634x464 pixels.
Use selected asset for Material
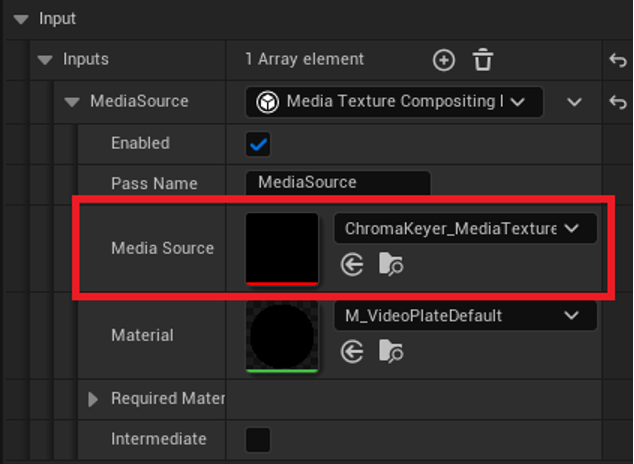pos(352,352)
